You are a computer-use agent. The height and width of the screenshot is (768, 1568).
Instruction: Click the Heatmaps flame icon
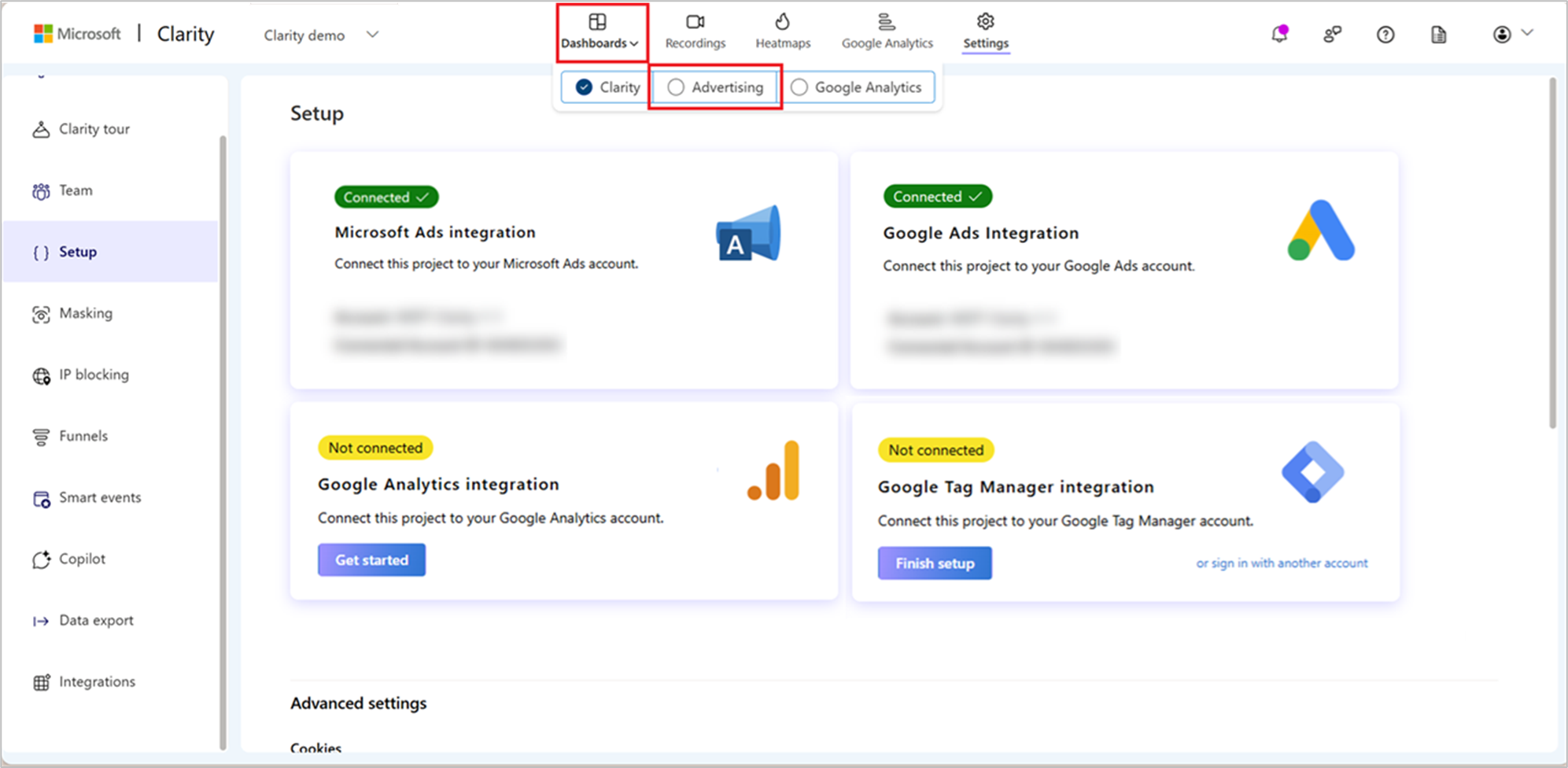[783, 21]
